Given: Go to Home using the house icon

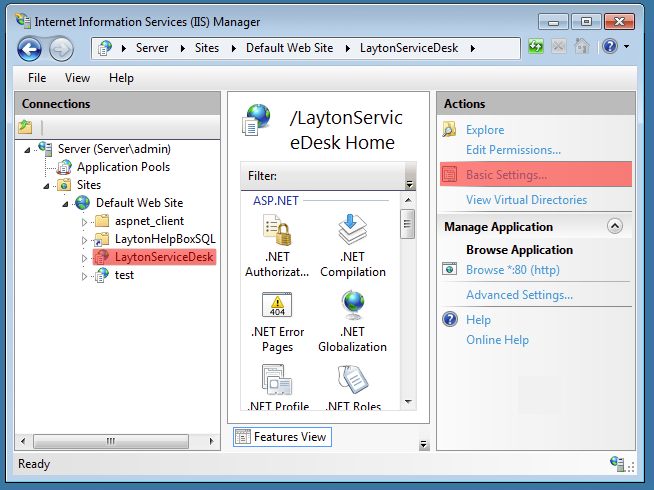Looking at the screenshot, I should coord(582,46).
